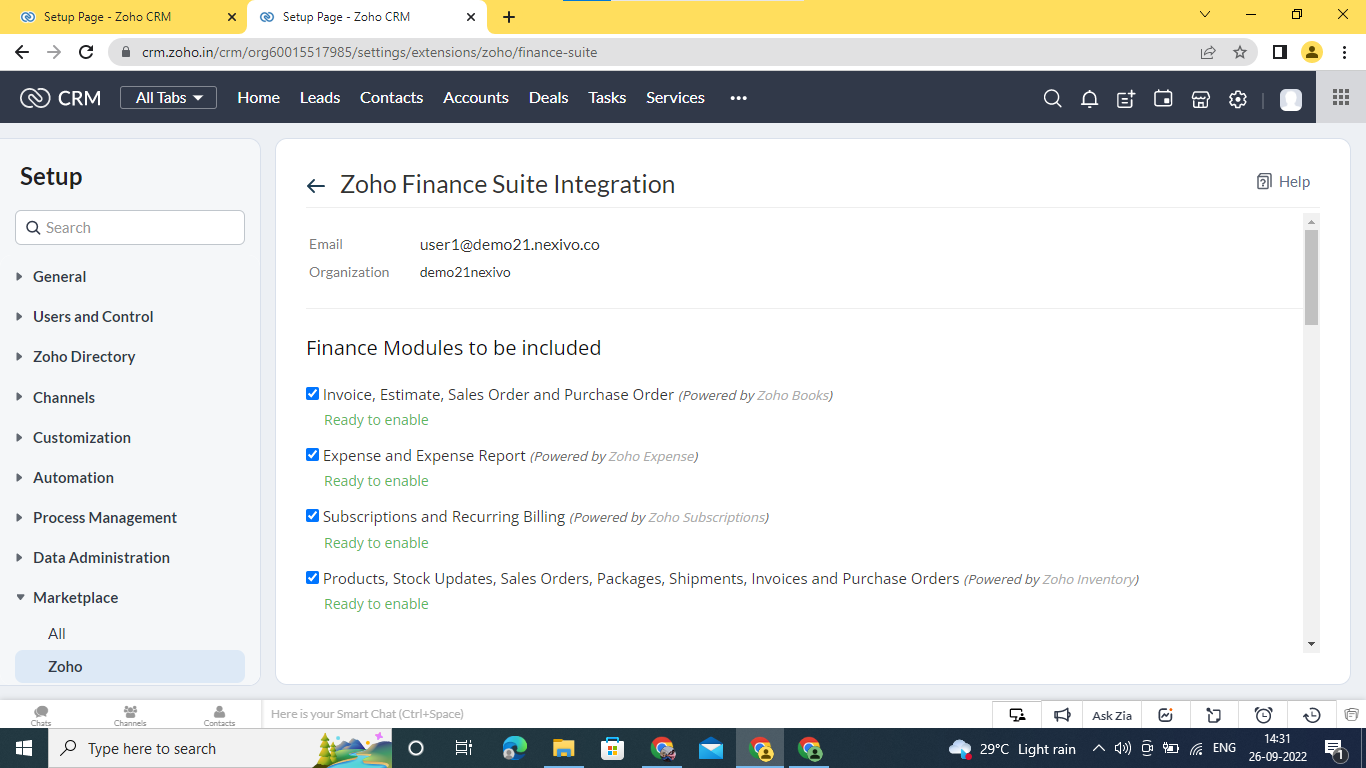Open File Explorer on the taskbar
This screenshot has width=1366, height=768.
[564, 748]
